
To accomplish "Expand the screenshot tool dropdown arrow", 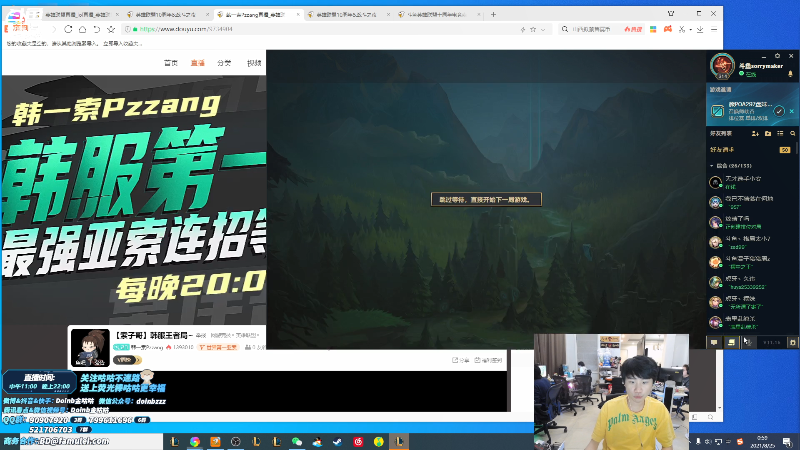I will pyautogui.click(x=690, y=30).
